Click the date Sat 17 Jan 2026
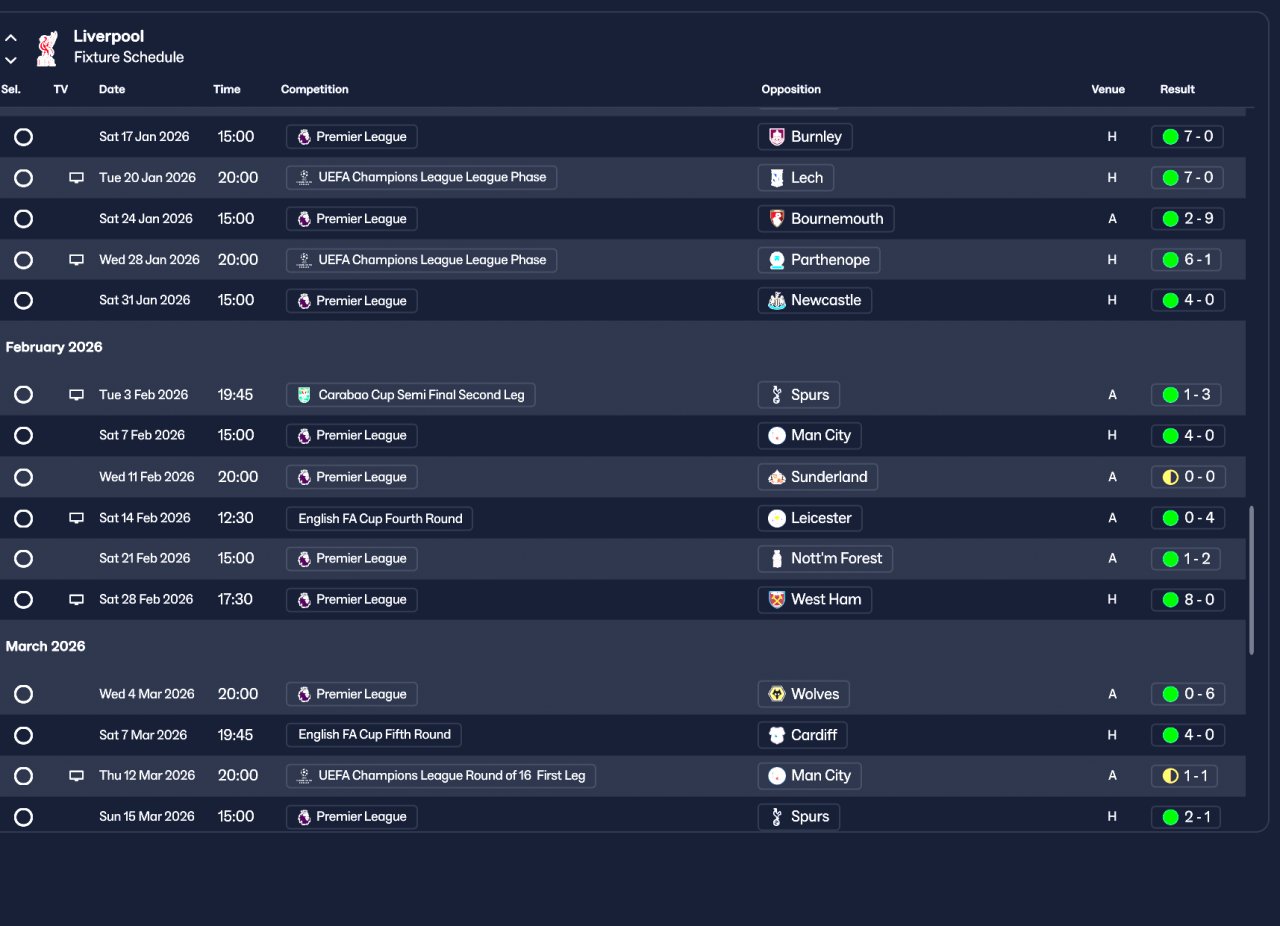 [144, 137]
